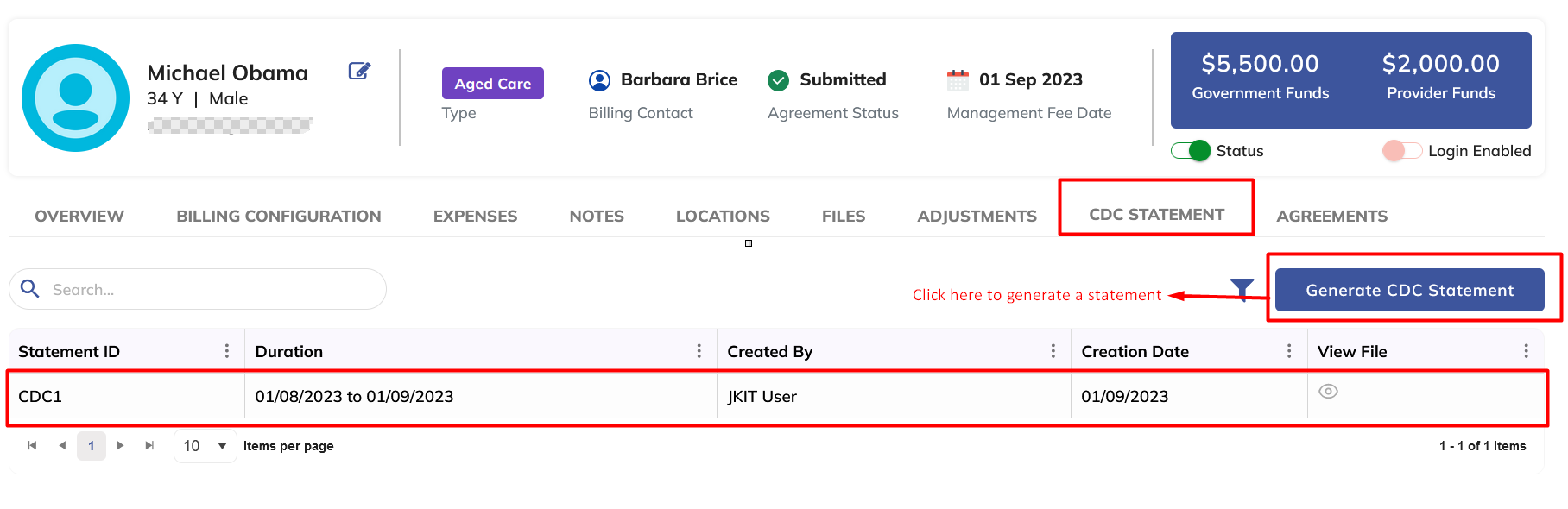Image resolution: width=1568 pixels, height=509 pixels.
Task: Switch to the Billing Configuration tab
Action: pyautogui.click(x=279, y=217)
